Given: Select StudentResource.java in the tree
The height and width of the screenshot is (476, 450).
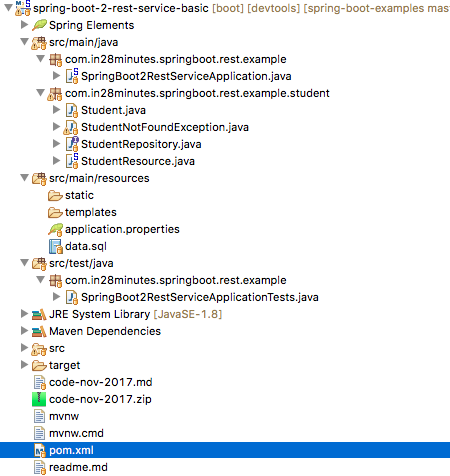Looking at the screenshot, I should [x=138, y=161].
